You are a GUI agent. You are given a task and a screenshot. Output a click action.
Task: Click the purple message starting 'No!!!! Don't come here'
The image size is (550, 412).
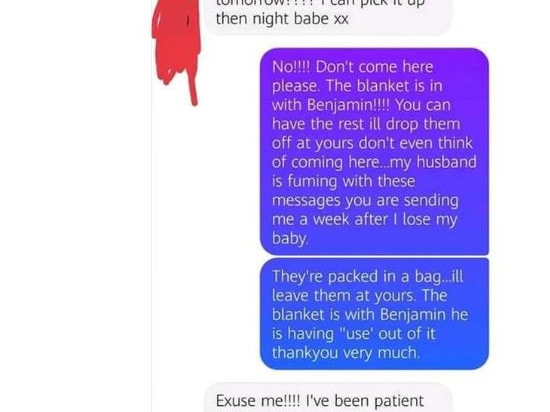pyautogui.click(x=374, y=151)
